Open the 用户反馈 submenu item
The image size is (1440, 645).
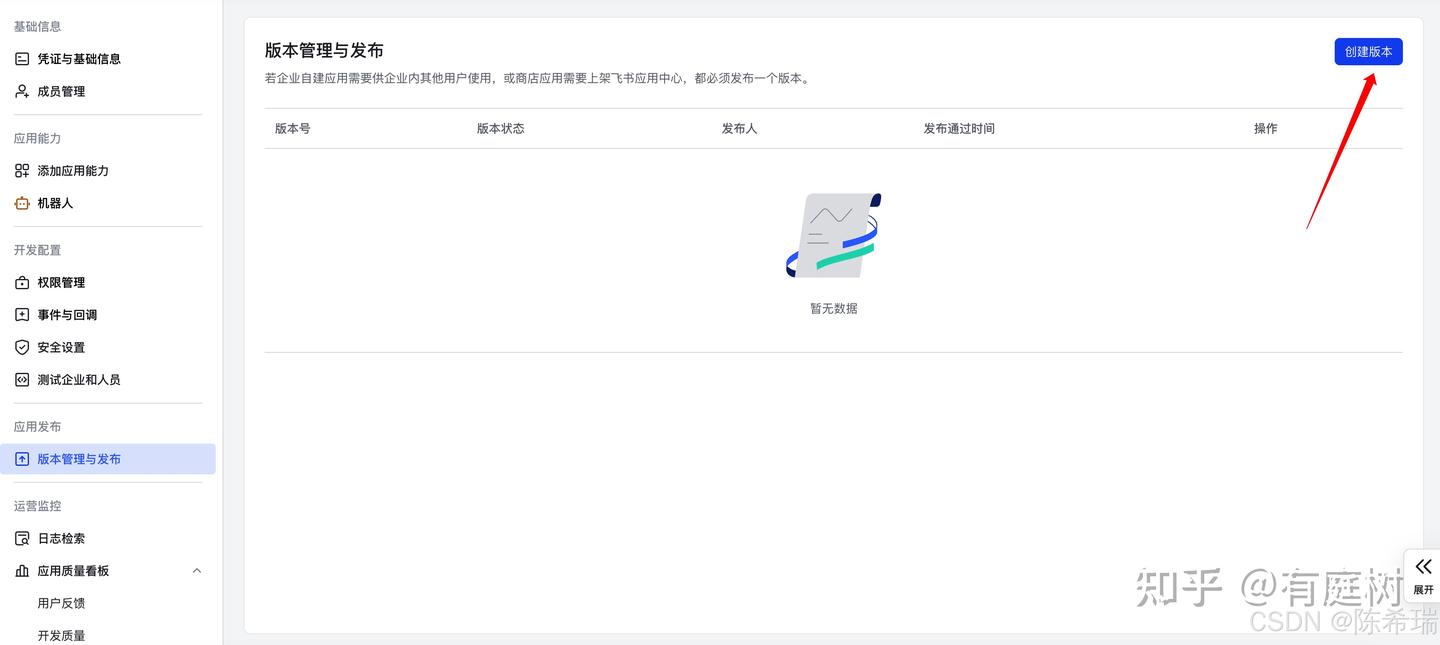(x=61, y=603)
